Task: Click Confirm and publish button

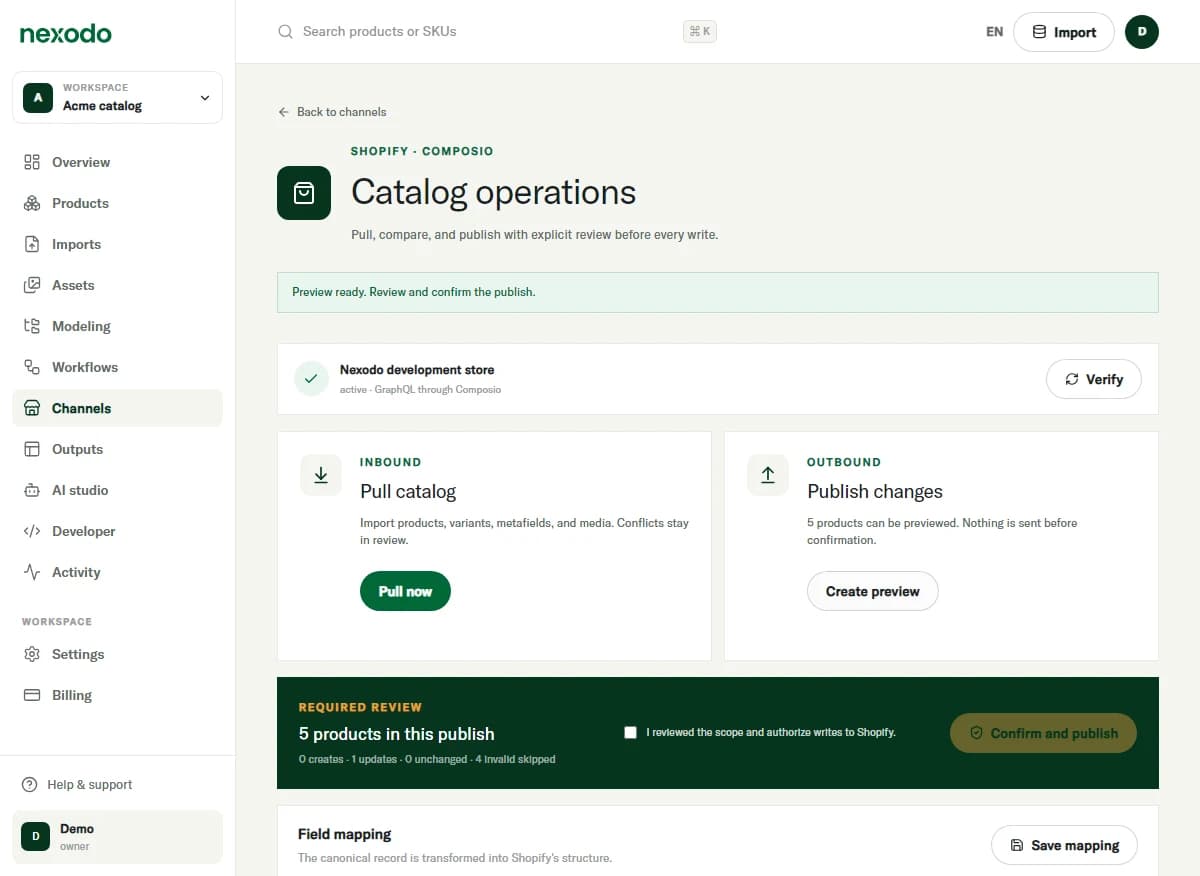Action: [1044, 733]
